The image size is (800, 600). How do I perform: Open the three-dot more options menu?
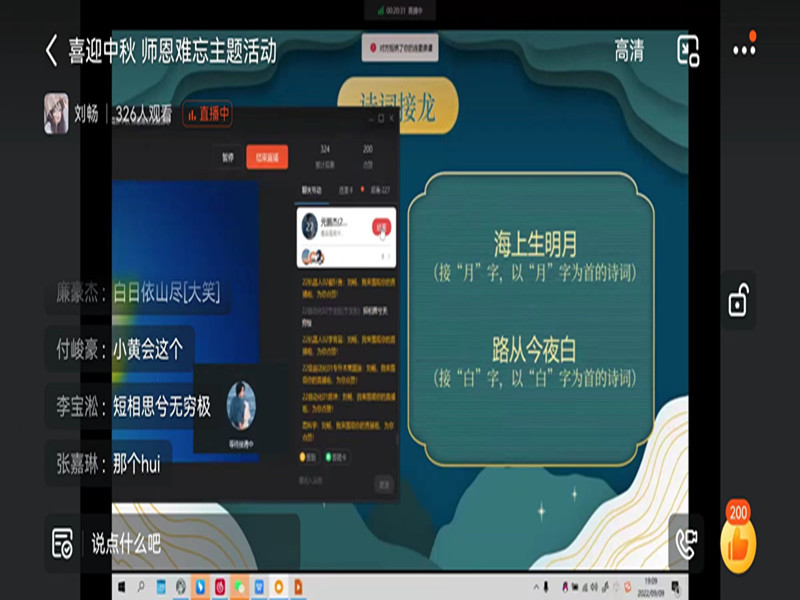[744, 49]
